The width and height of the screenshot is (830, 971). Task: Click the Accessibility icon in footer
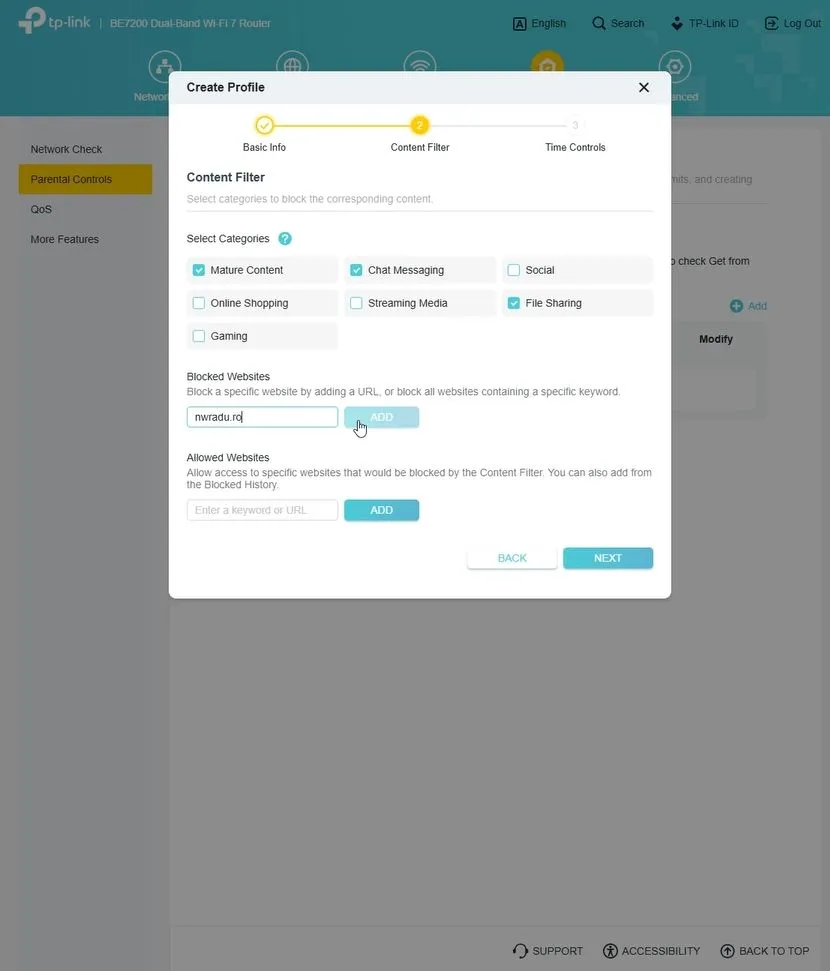click(x=610, y=951)
